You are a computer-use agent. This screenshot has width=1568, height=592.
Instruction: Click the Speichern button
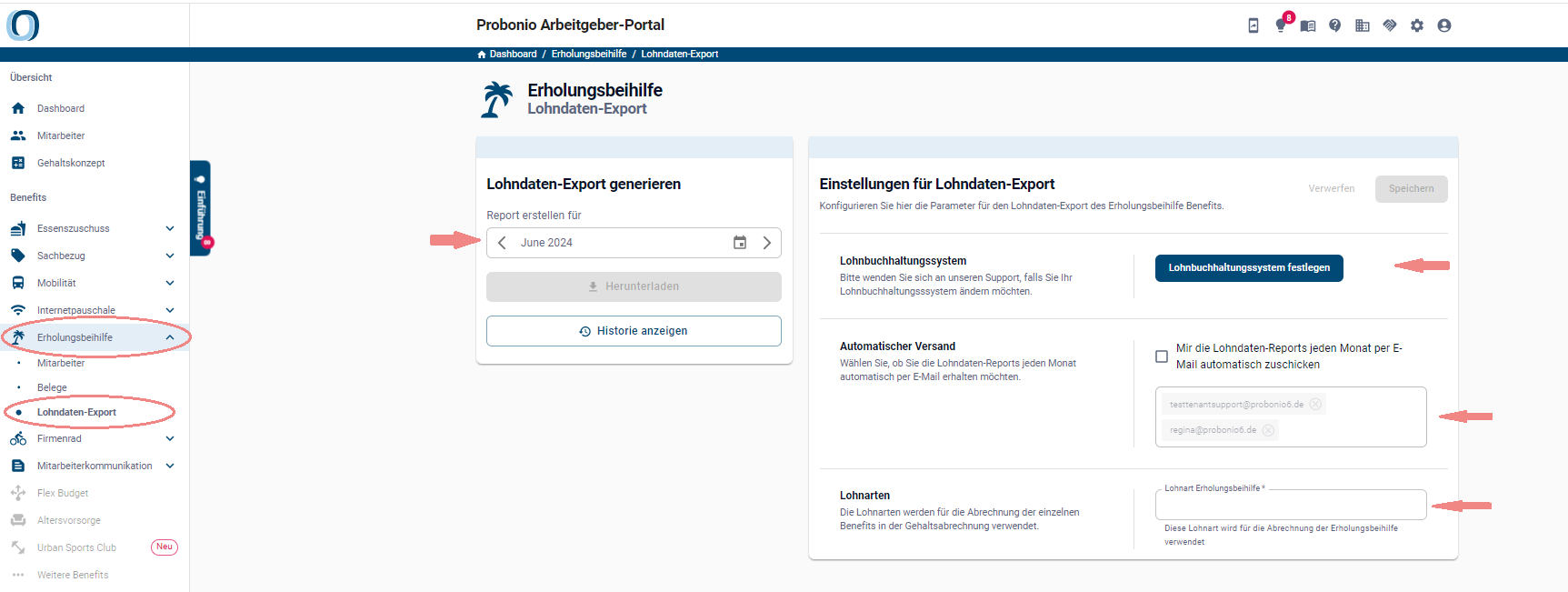pos(1411,189)
